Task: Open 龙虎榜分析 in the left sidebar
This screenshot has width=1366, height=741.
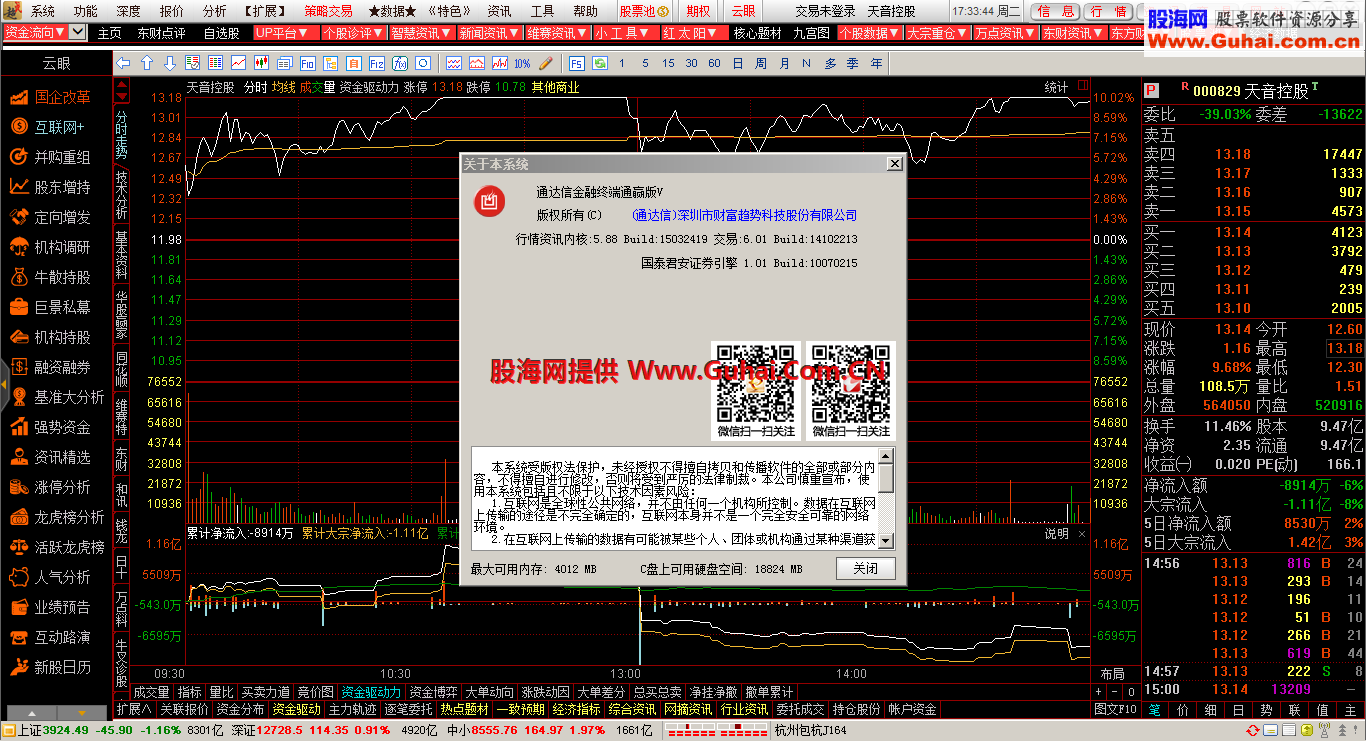Action: pos(56,517)
